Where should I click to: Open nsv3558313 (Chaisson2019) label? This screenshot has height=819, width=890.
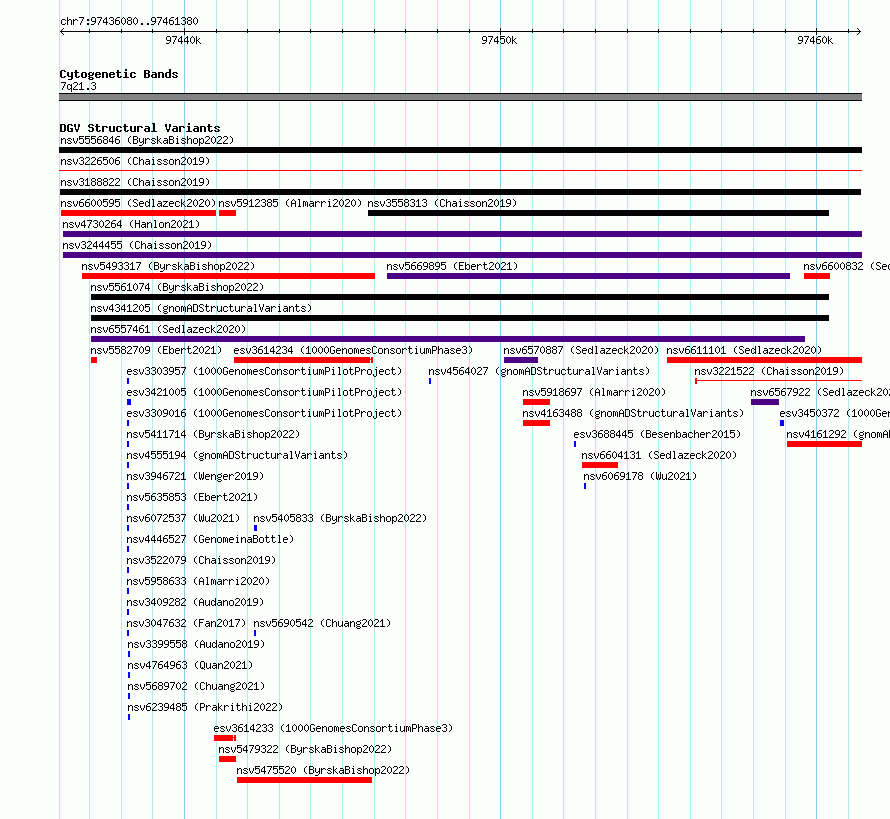point(442,203)
